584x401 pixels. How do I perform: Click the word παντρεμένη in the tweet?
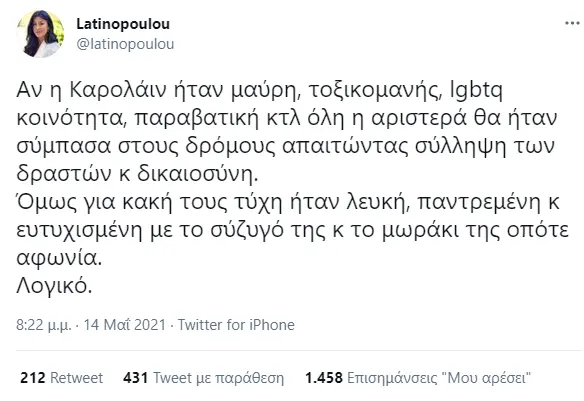pos(479,202)
